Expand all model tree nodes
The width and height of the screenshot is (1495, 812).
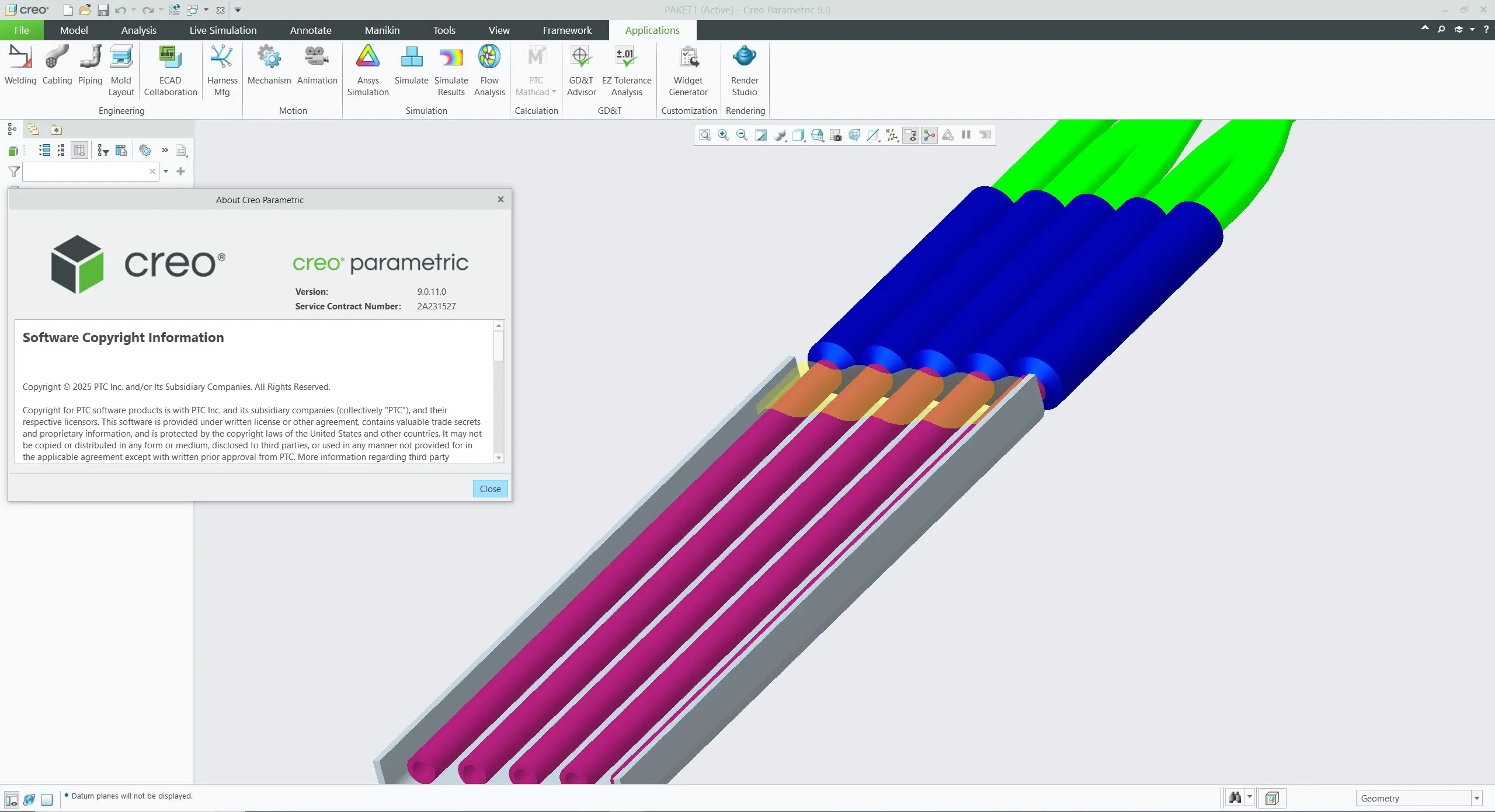[x=44, y=151]
